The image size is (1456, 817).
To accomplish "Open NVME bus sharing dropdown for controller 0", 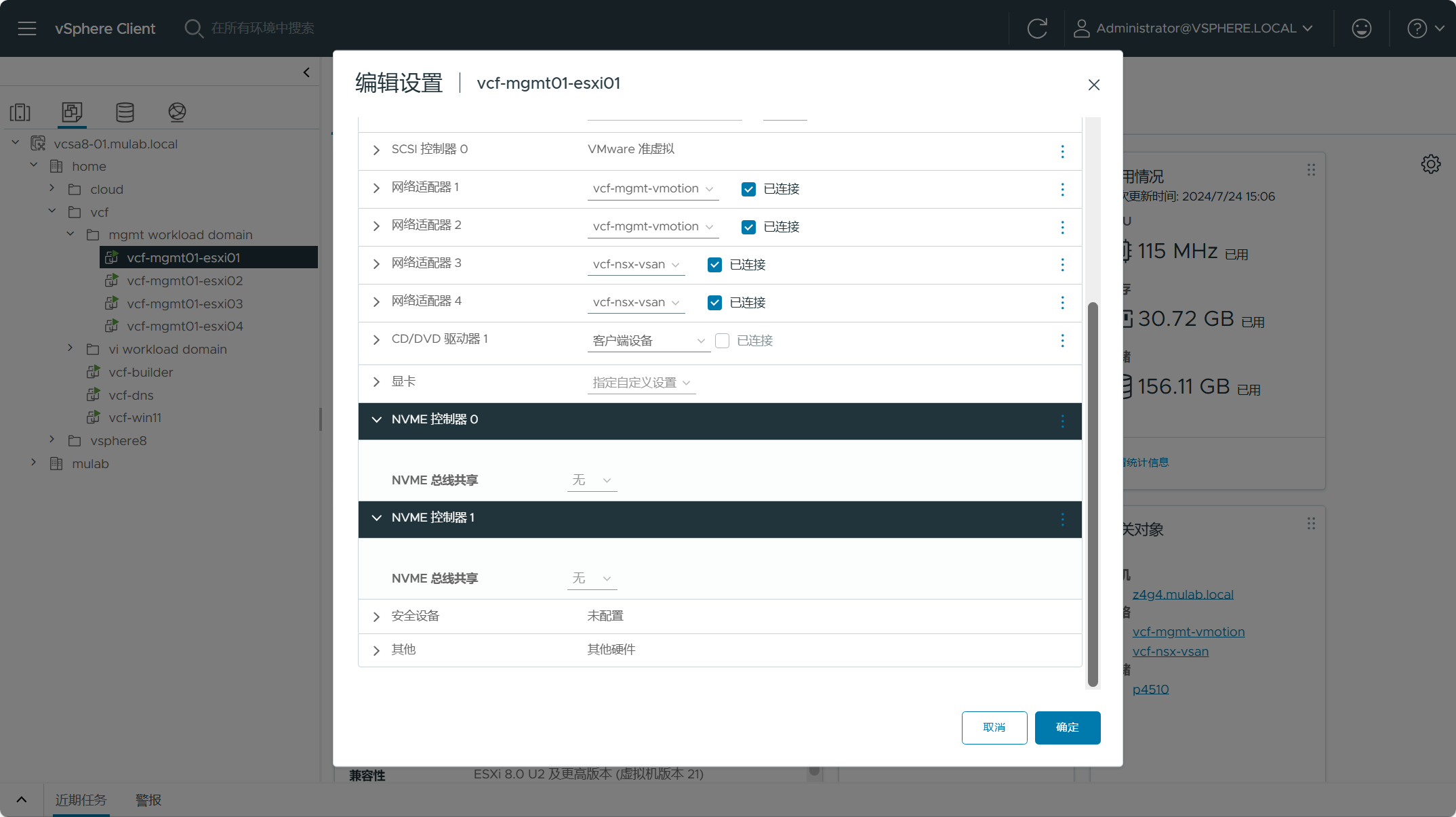I will click(592, 480).
